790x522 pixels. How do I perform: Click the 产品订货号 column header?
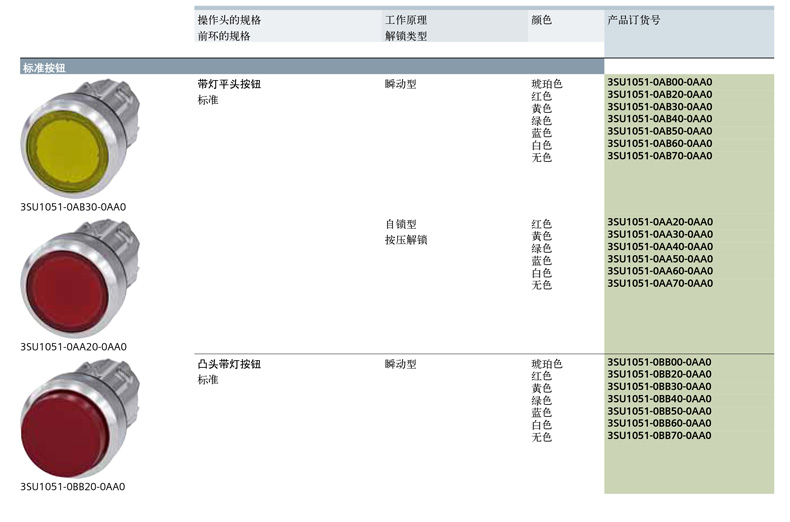pos(633,20)
